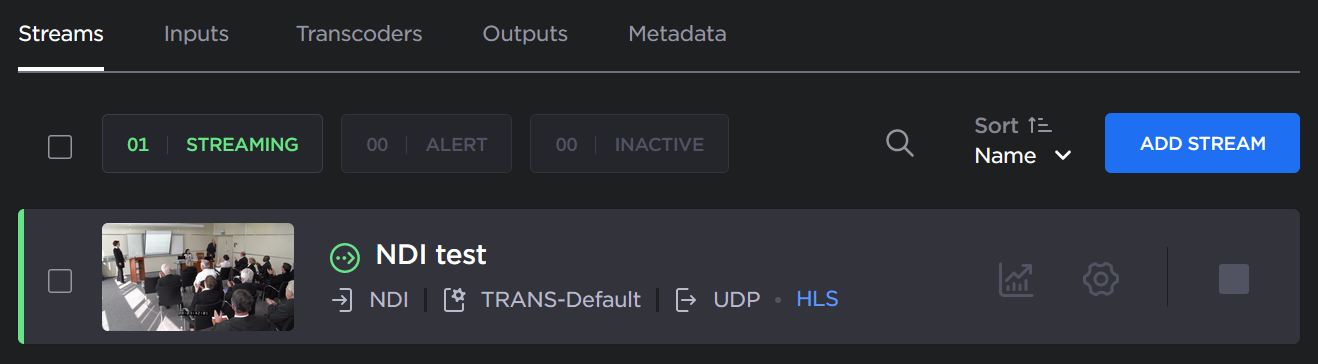The image size is (1318, 364).
Task: Open the search magnifier icon
Action: pos(900,143)
